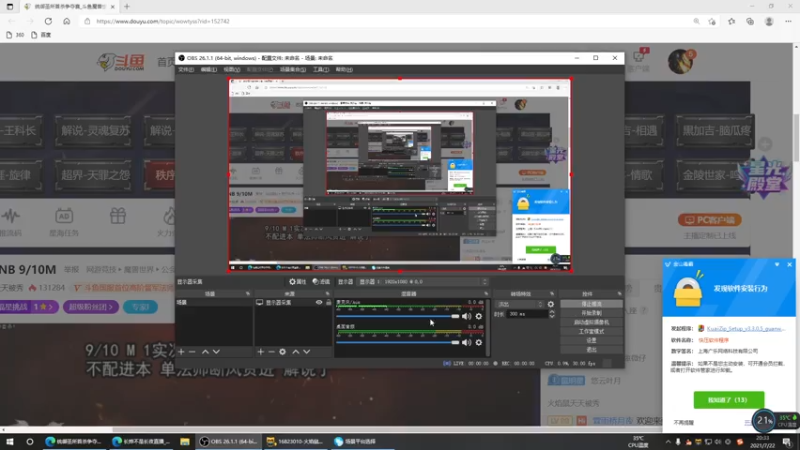
Task: Open new browser tab
Action: point(127,7)
